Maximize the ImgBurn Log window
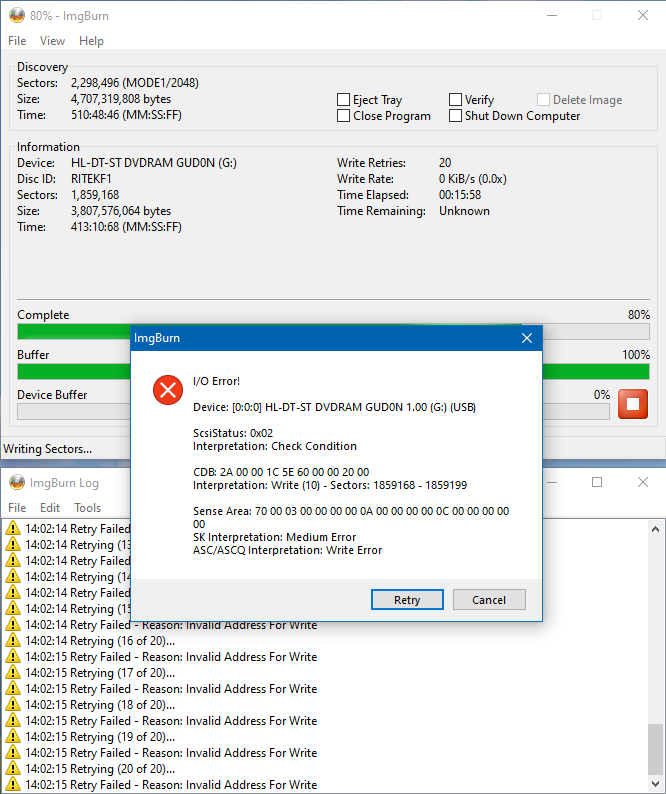 point(597,482)
